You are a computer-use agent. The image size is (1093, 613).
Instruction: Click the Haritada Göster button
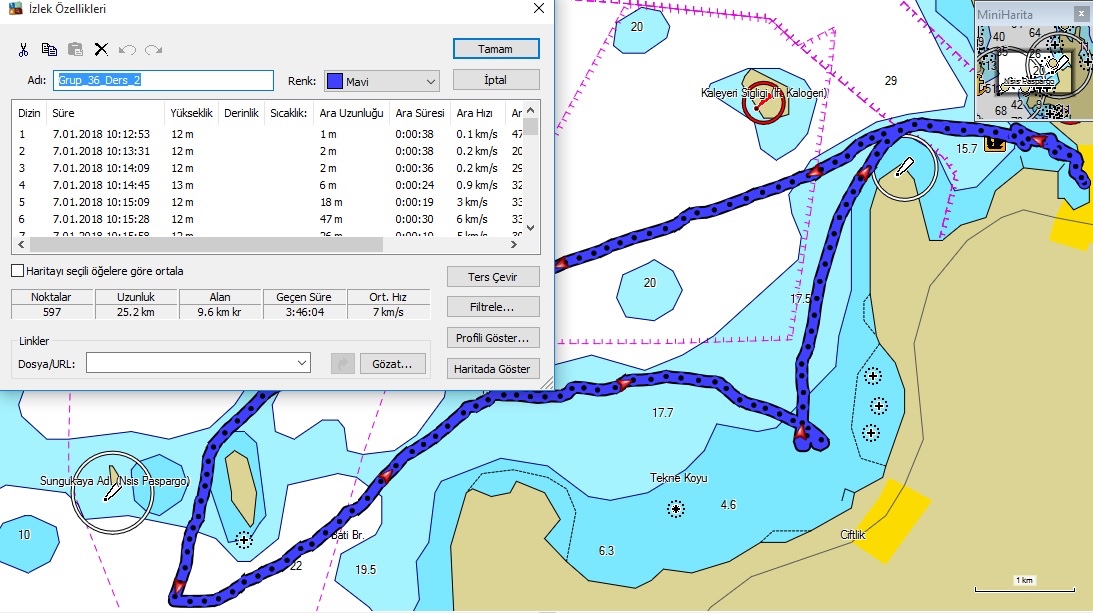tap(493, 369)
